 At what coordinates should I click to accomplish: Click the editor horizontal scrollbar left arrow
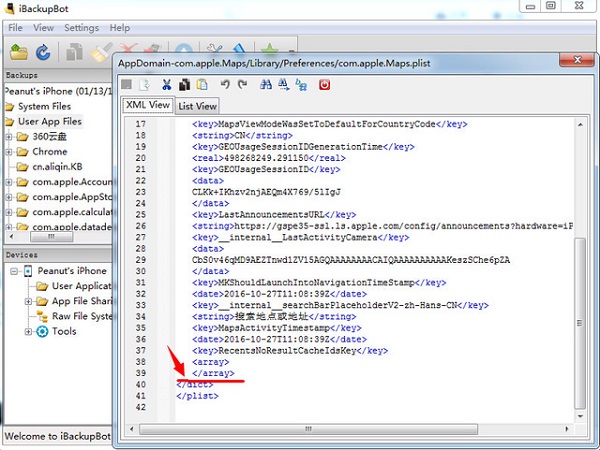coord(132,429)
